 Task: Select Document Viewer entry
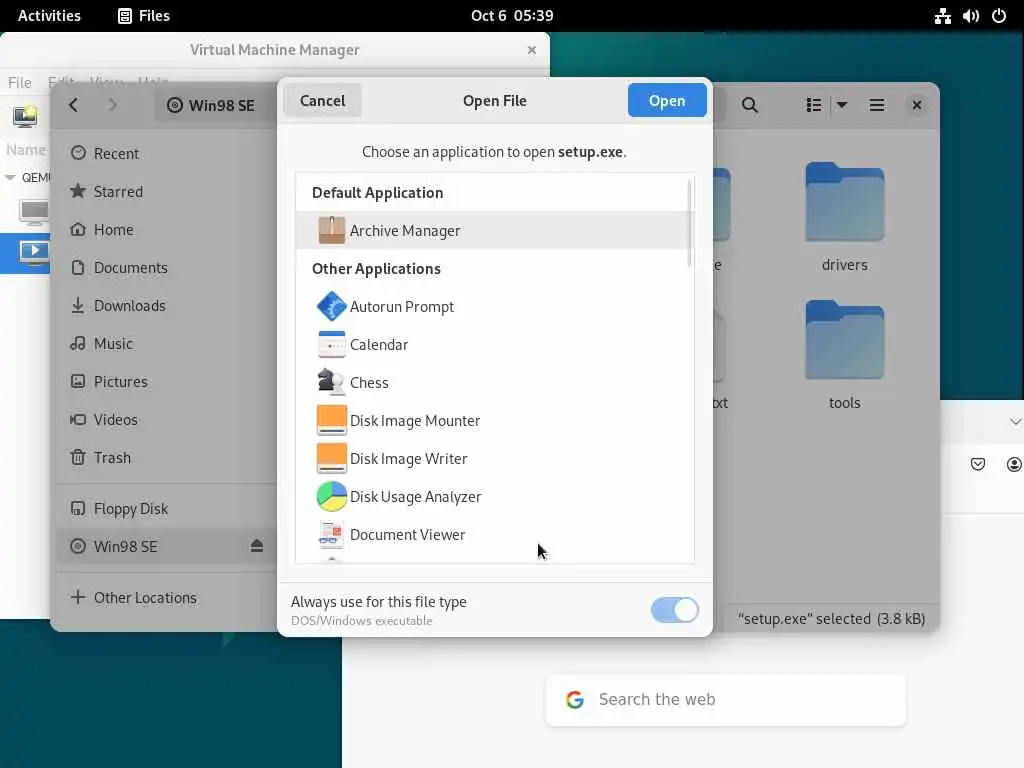coord(493,534)
